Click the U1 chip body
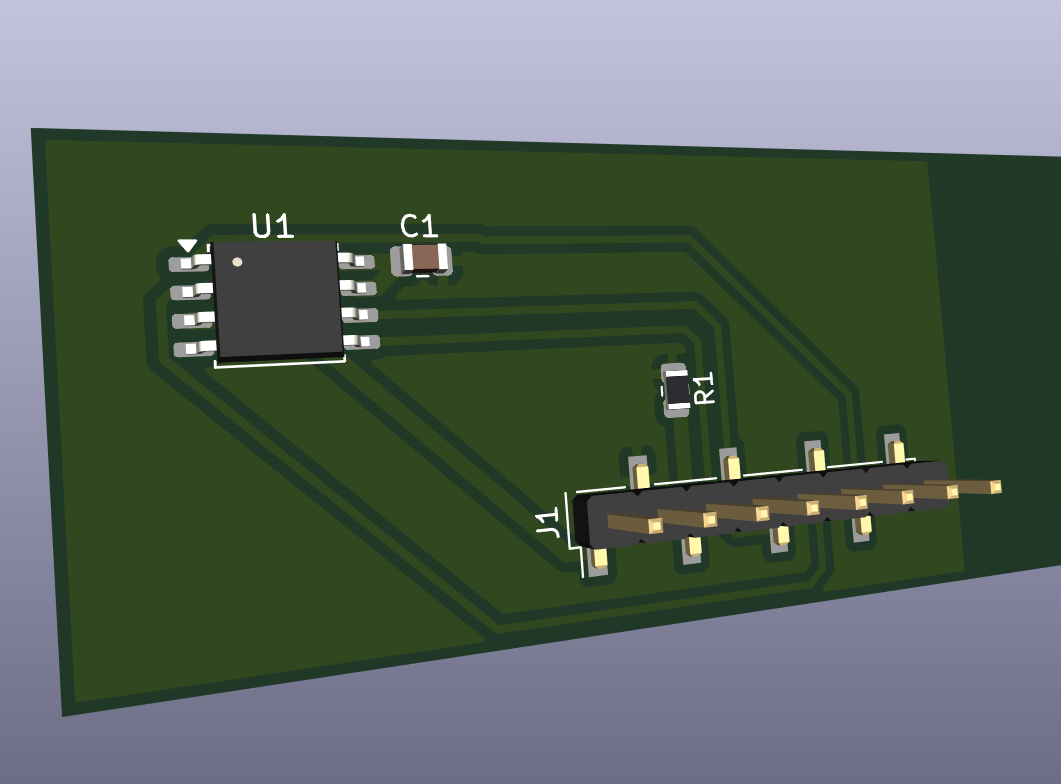 point(277,299)
